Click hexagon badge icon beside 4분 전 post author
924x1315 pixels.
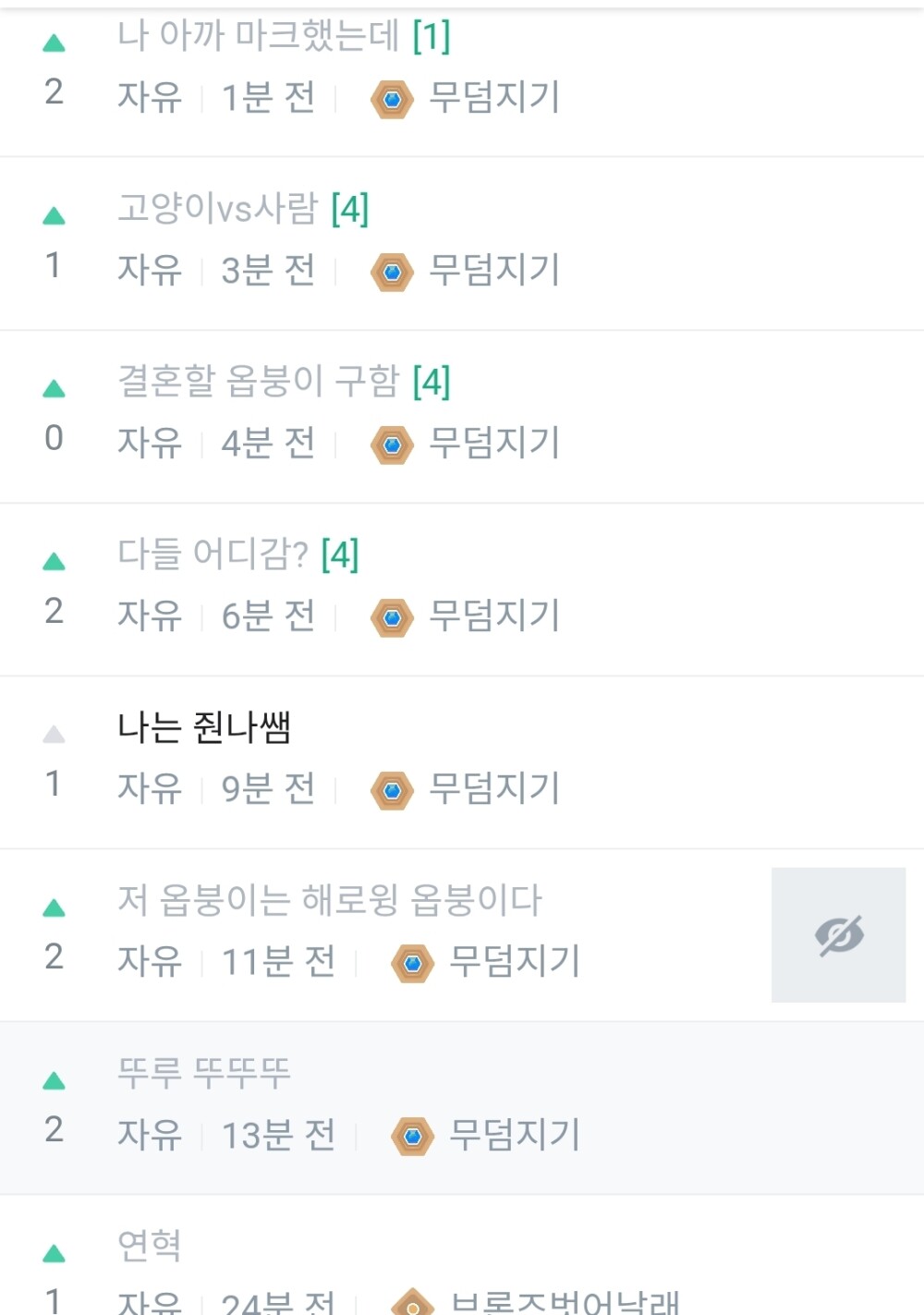pyautogui.click(x=392, y=444)
